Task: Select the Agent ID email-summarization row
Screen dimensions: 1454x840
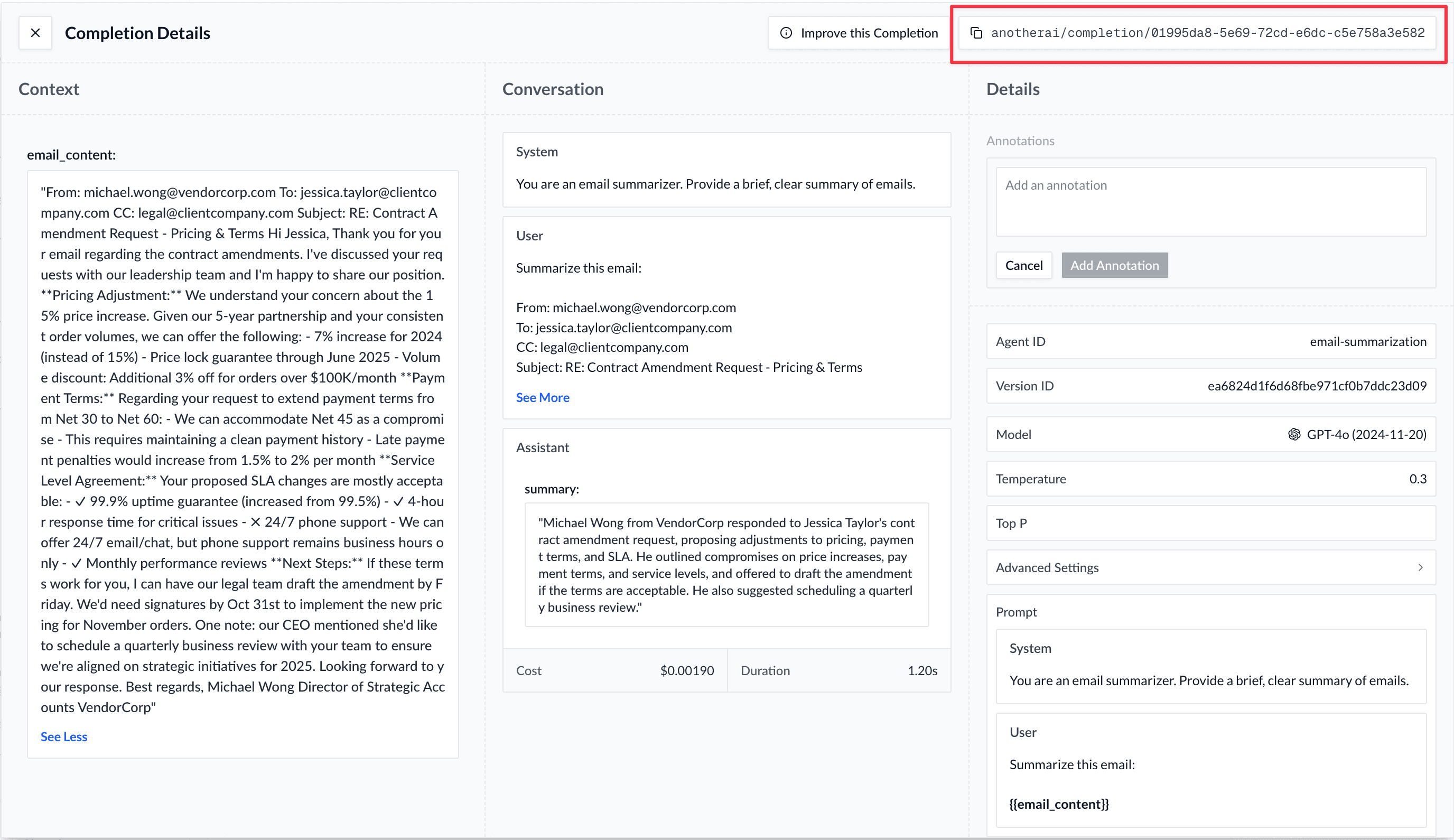Action: tap(1210, 341)
